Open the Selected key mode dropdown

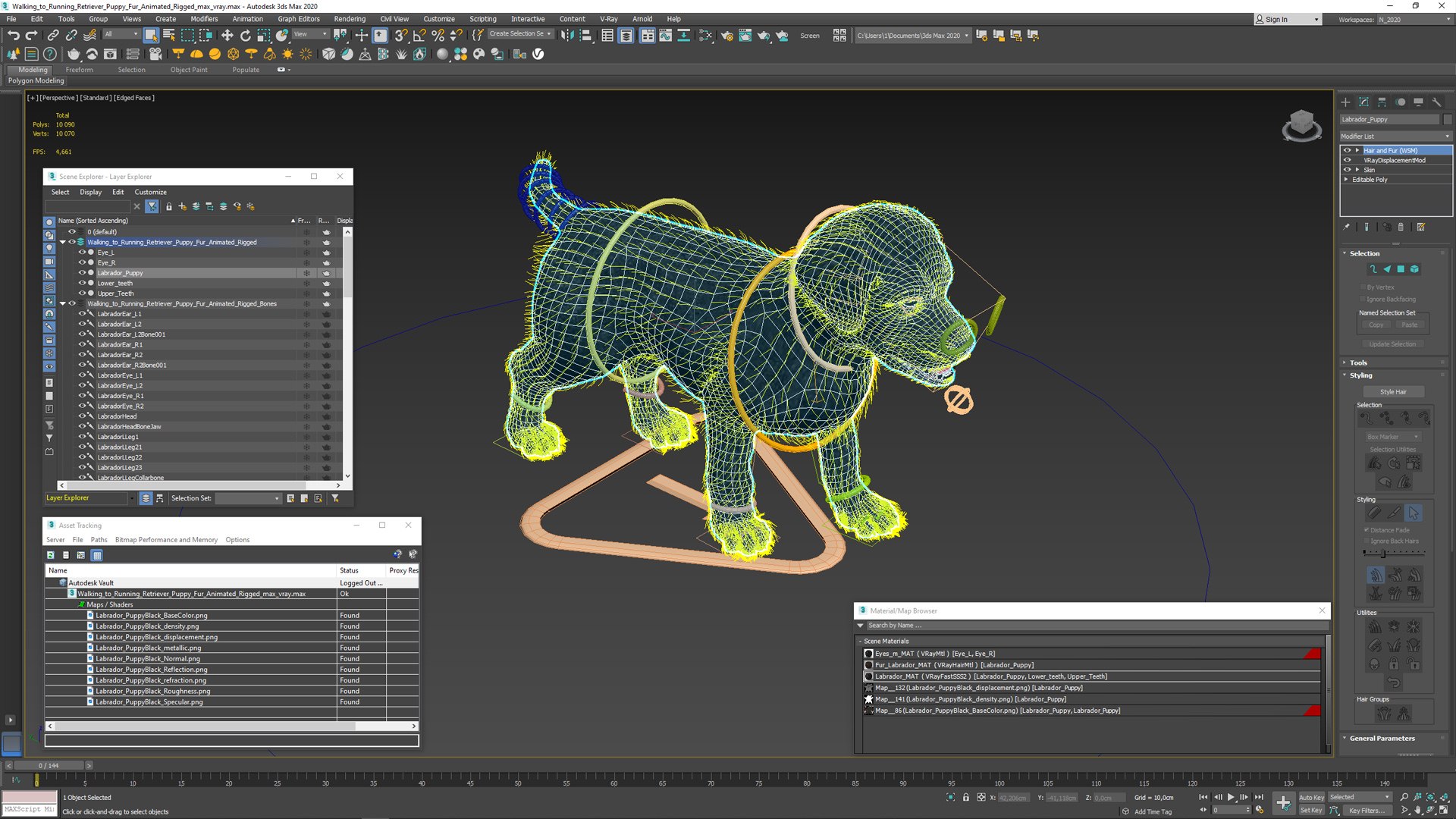1360,797
